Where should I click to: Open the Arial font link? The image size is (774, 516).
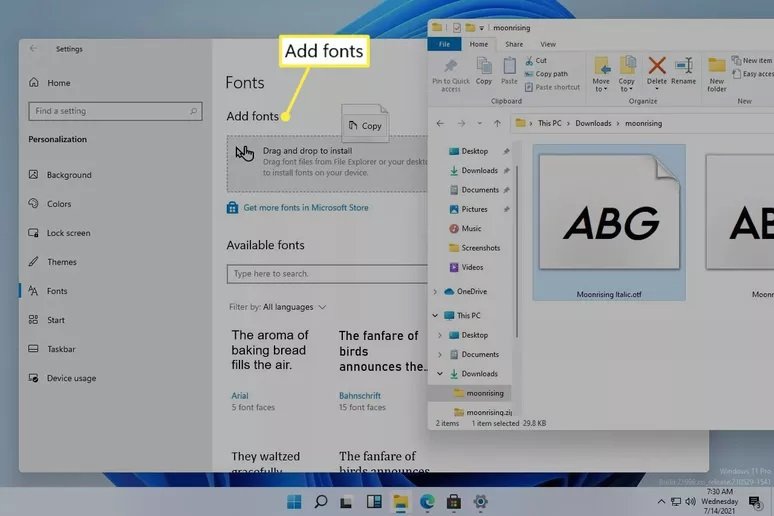click(x=240, y=396)
